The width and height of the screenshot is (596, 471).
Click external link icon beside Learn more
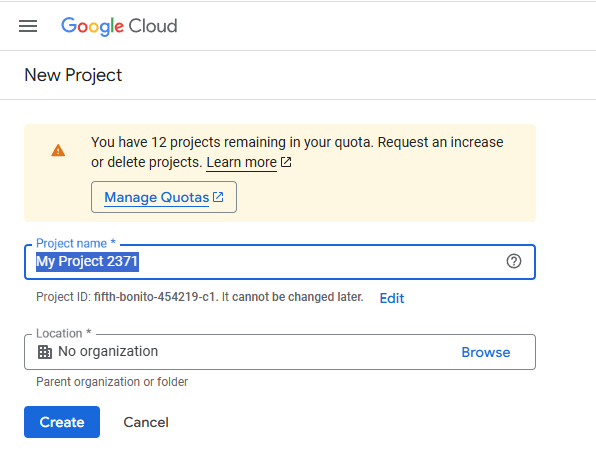point(286,162)
